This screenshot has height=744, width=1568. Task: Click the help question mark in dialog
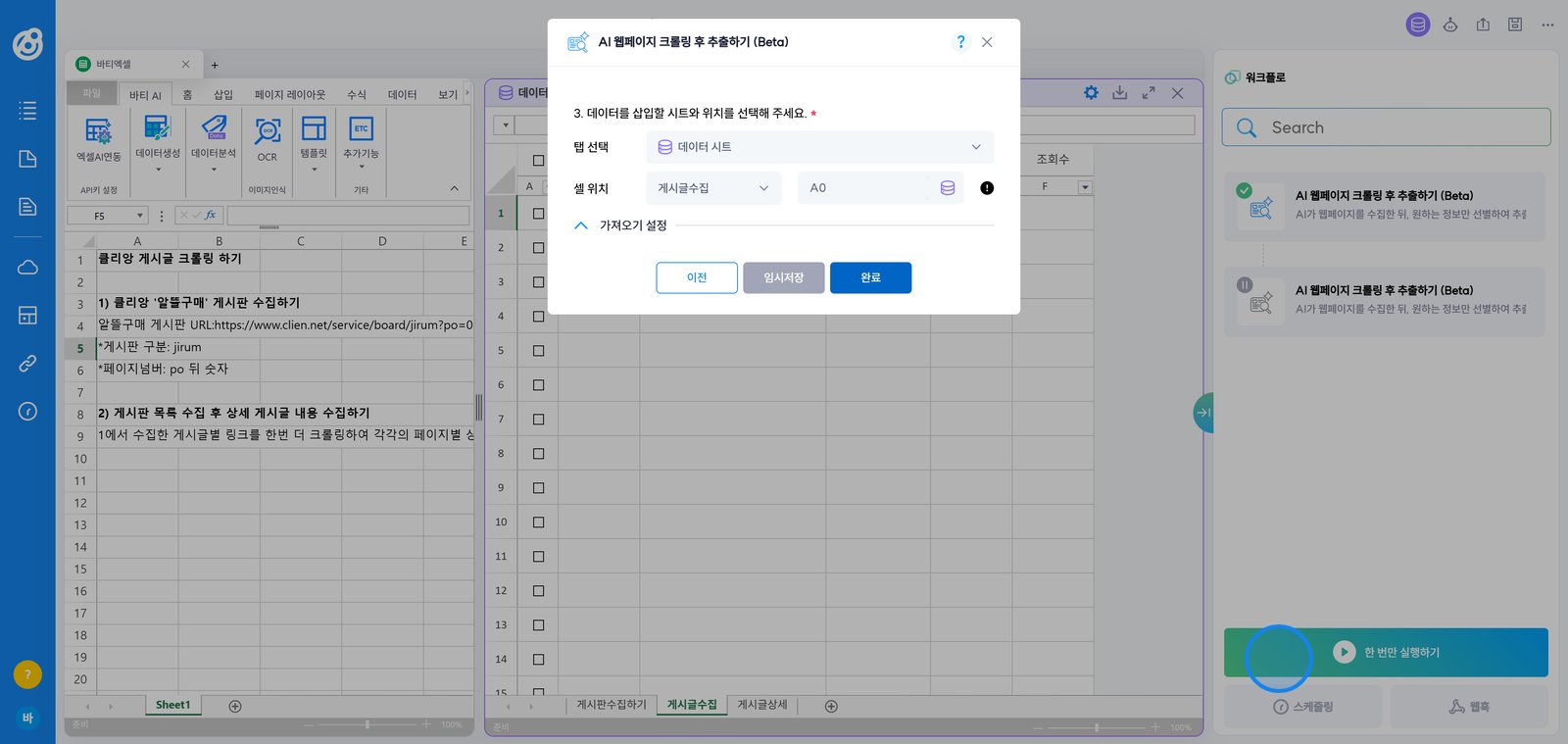click(960, 42)
